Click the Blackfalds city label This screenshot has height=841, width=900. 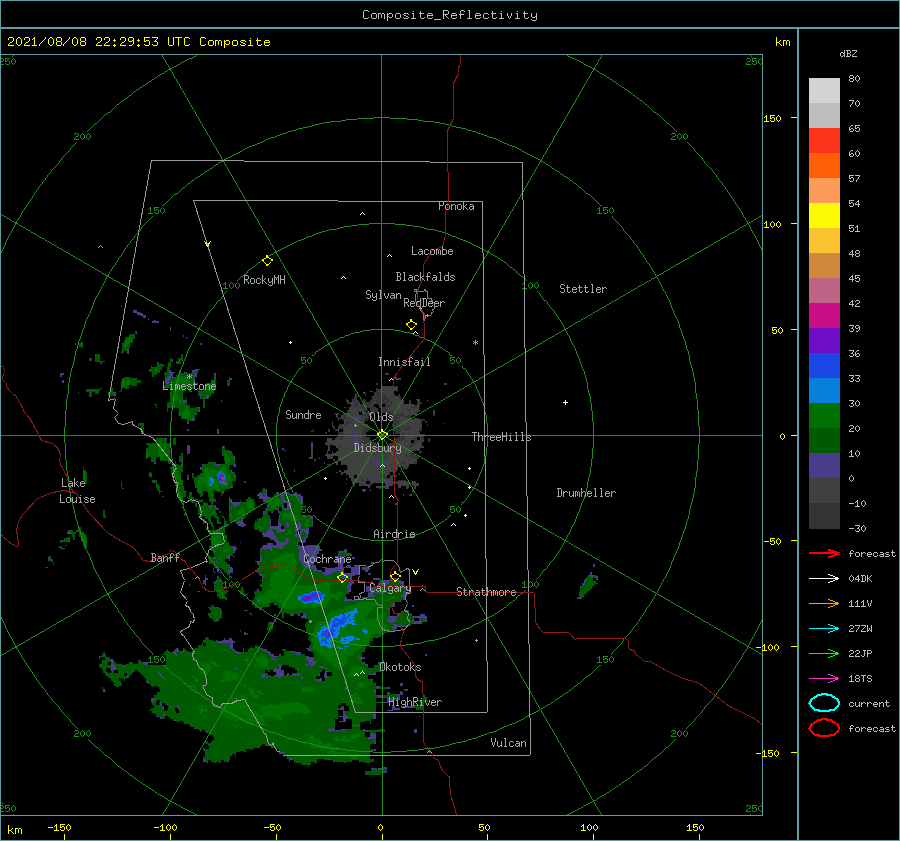coord(425,277)
